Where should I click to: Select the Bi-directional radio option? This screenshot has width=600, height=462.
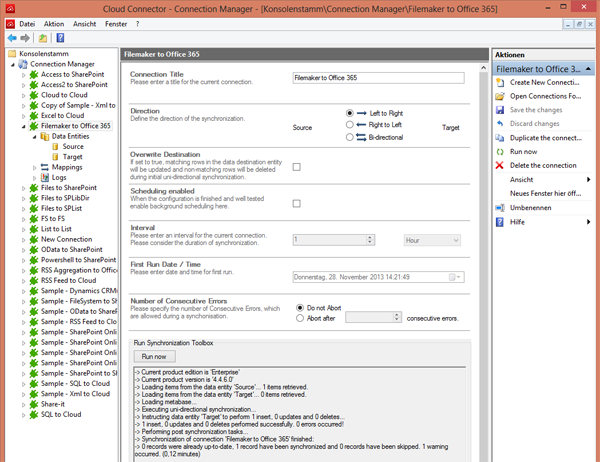pyautogui.click(x=349, y=137)
